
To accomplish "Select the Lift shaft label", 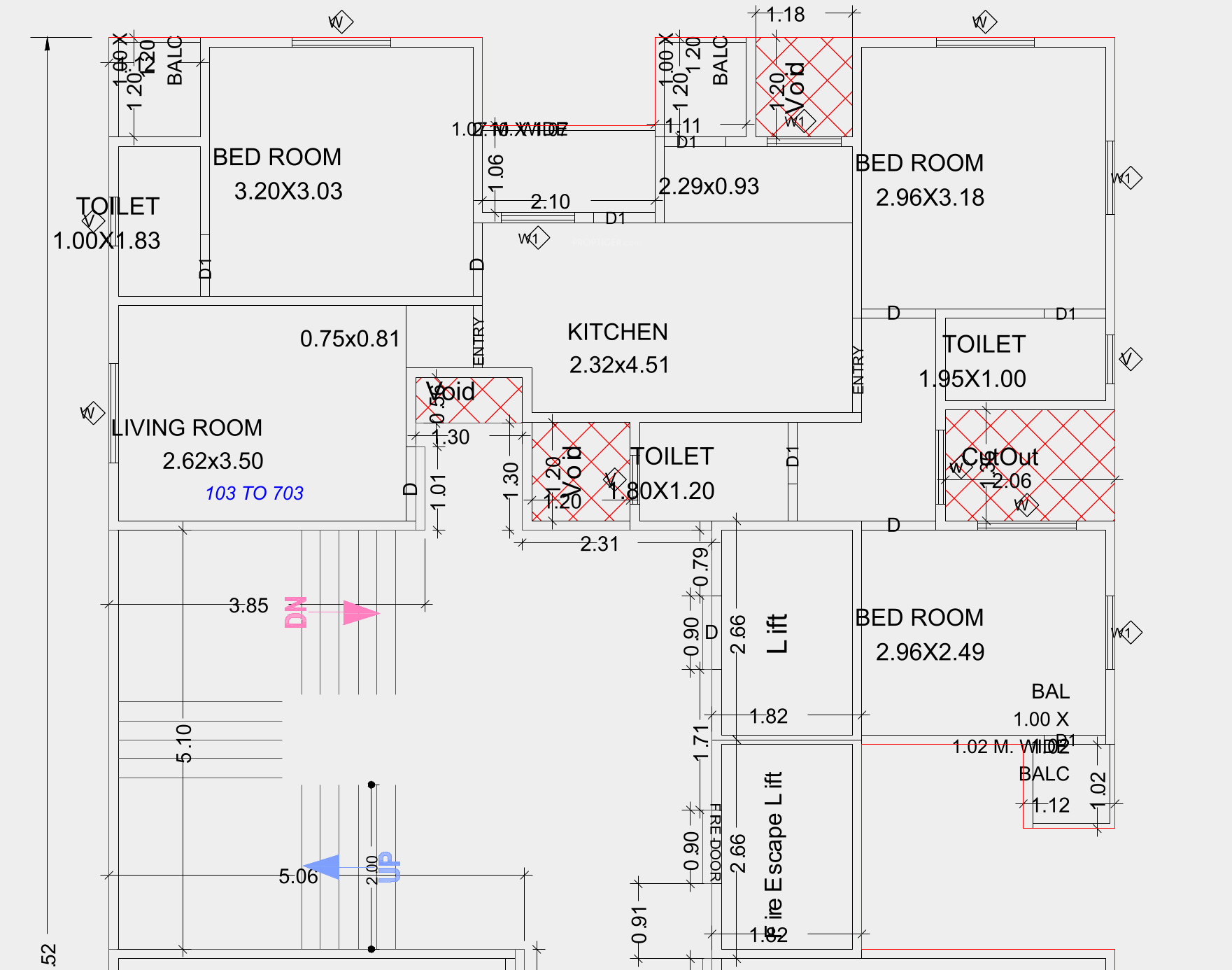I will [777, 633].
